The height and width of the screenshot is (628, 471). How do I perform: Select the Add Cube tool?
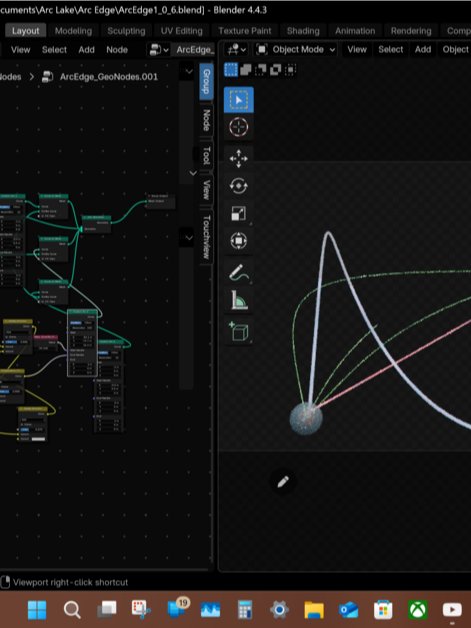(238, 332)
